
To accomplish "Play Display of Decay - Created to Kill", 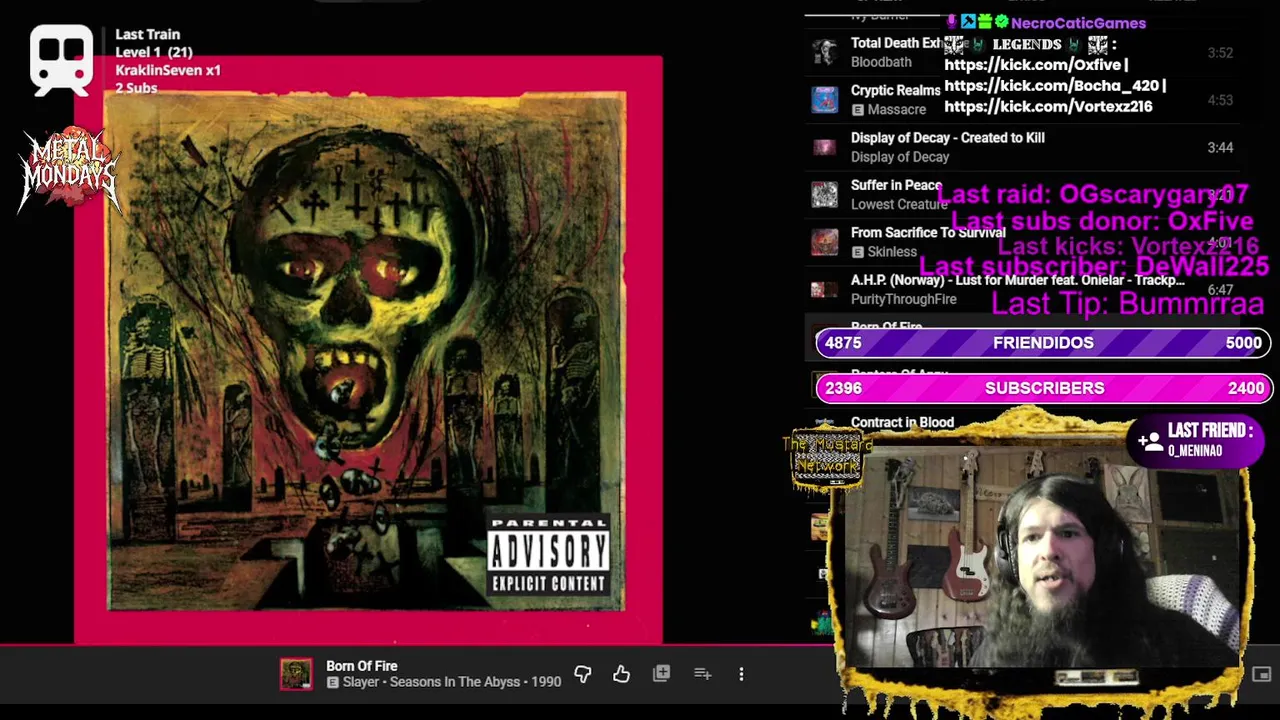I will coord(948,138).
